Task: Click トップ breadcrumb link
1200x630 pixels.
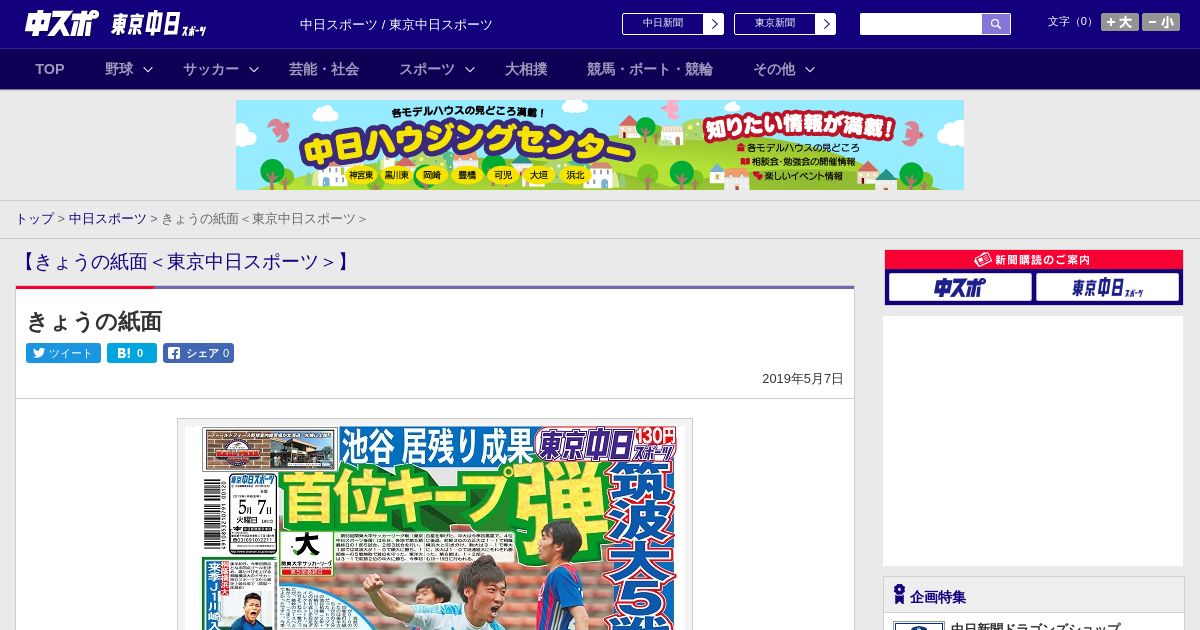Action: click(34, 218)
